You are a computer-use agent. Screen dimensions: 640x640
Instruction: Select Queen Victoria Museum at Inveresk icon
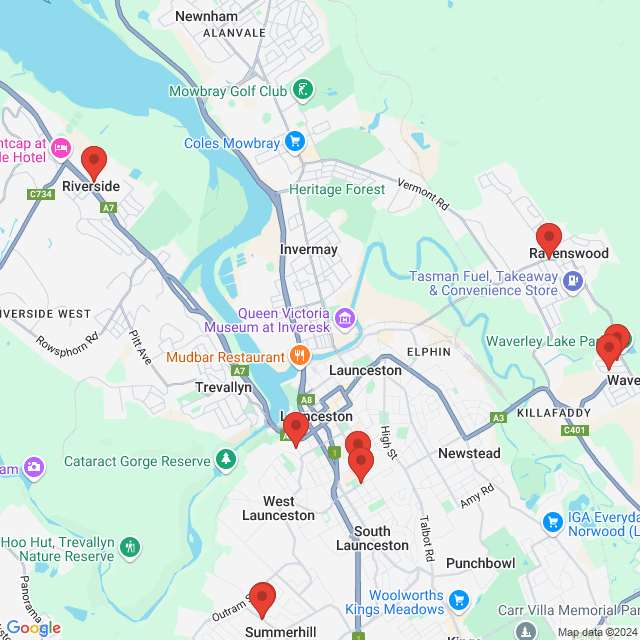[345, 318]
